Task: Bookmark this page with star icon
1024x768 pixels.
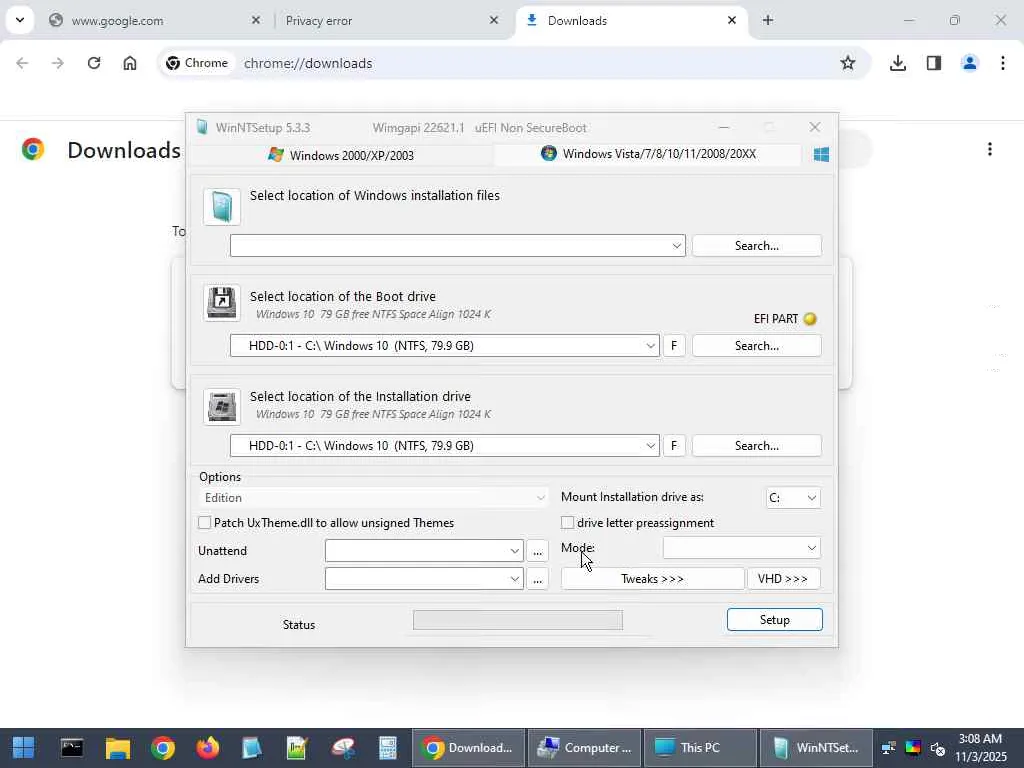Action: click(848, 63)
